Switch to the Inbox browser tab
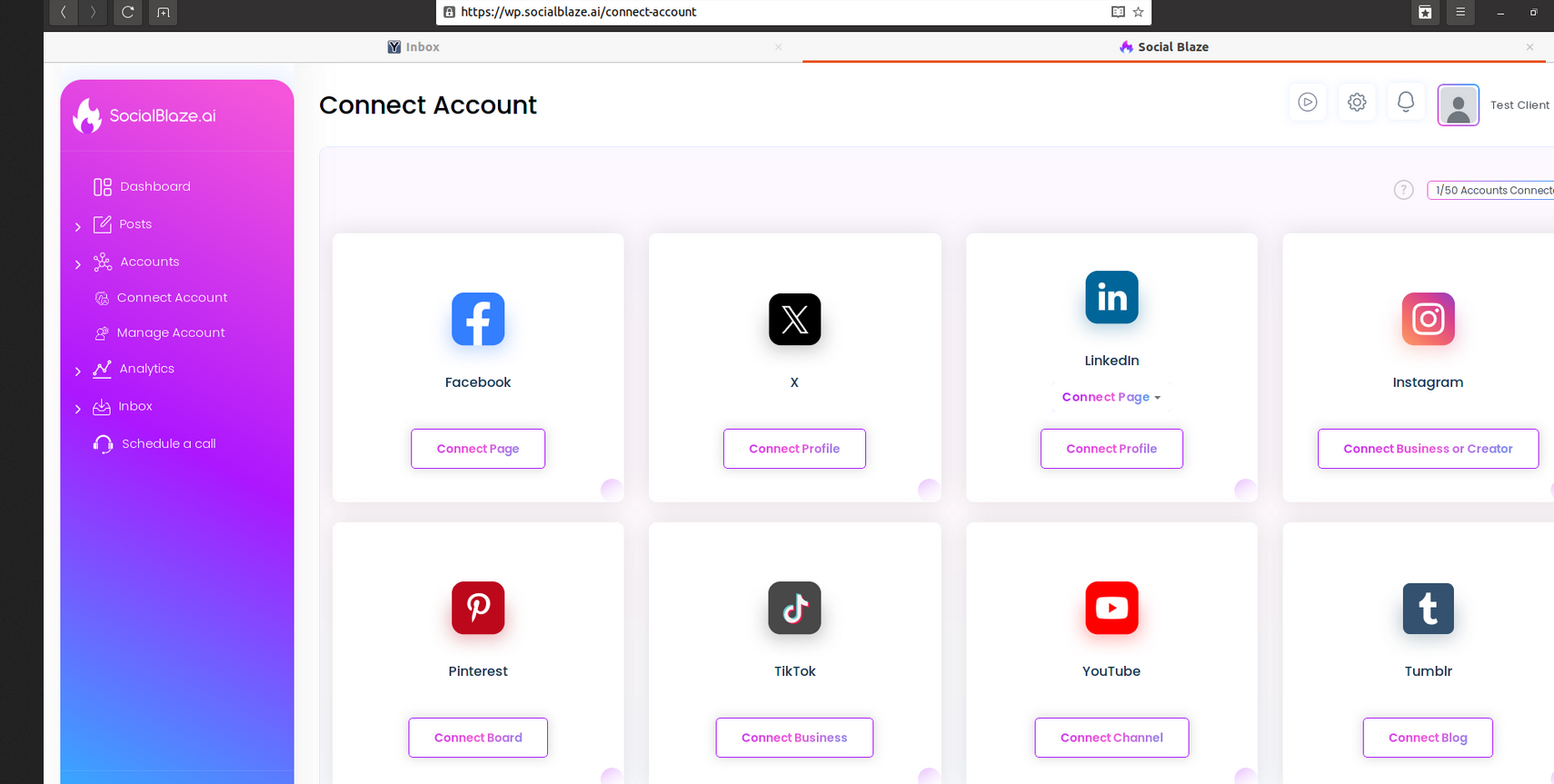This screenshot has width=1554, height=784. pos(413,47)
